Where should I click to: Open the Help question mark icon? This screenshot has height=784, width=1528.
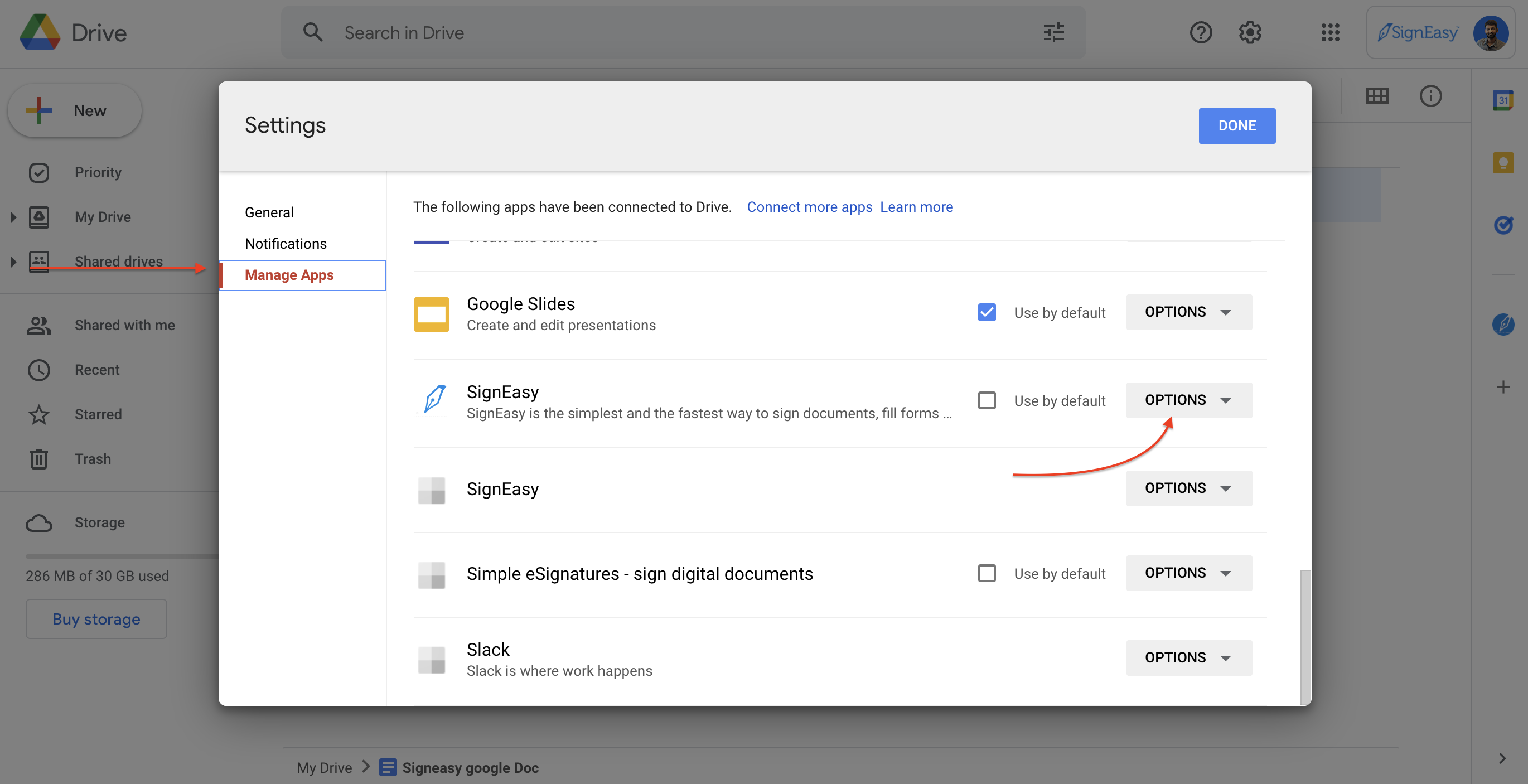tap(1201, 32)
